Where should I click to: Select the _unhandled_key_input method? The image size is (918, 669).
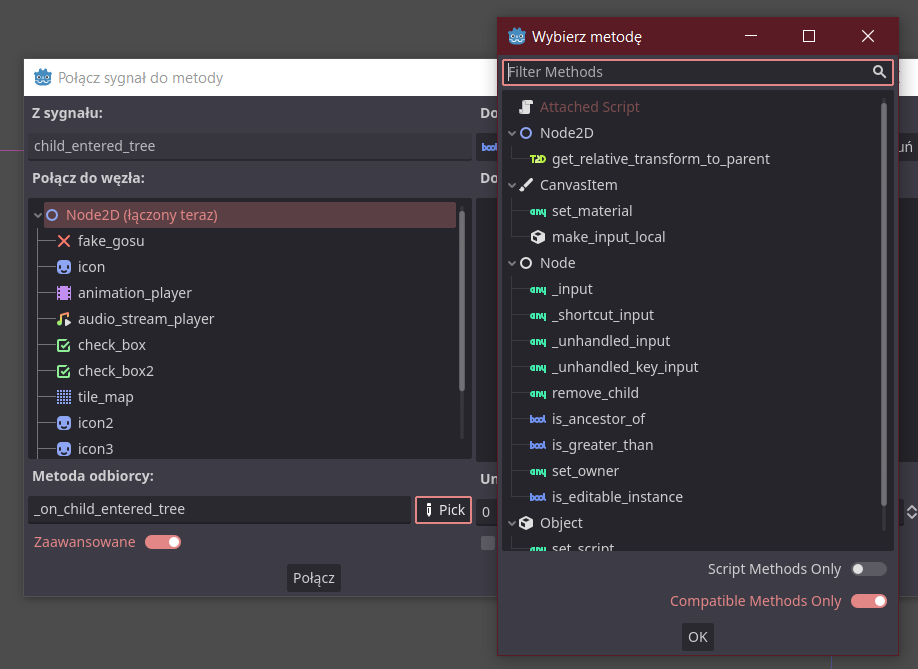tap(625, 367)
